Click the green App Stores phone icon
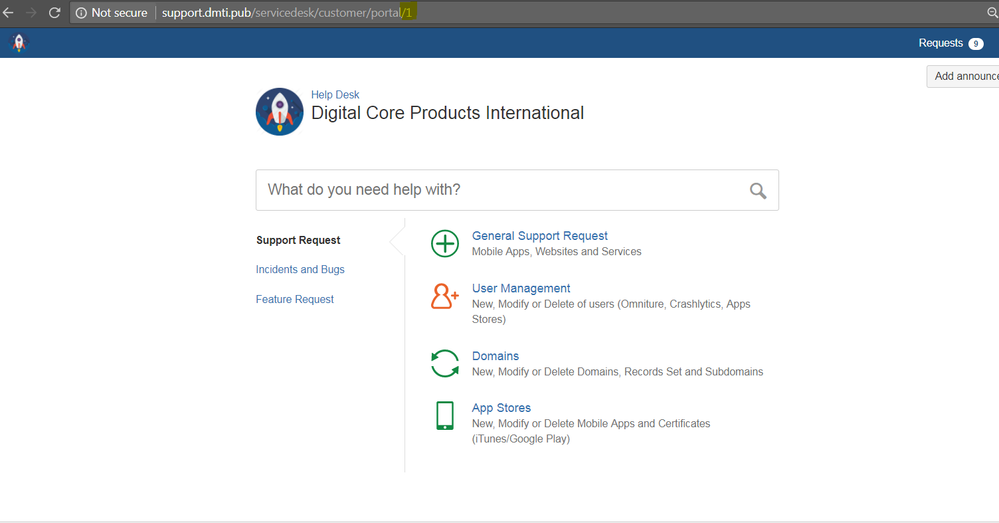Image resolution: width=999 pixels, height=523 pixels. click(x=445, y=416)
